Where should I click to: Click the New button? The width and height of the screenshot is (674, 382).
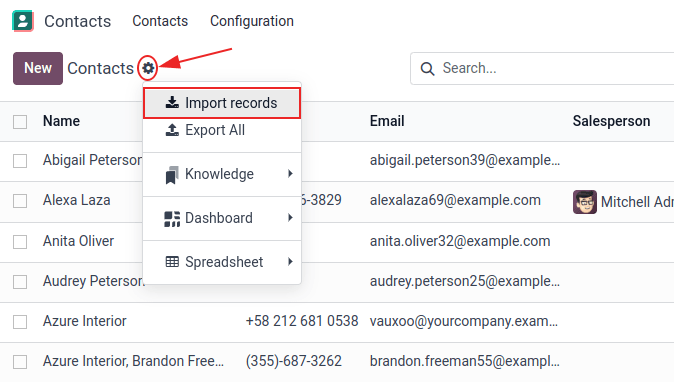coord(38,68)
